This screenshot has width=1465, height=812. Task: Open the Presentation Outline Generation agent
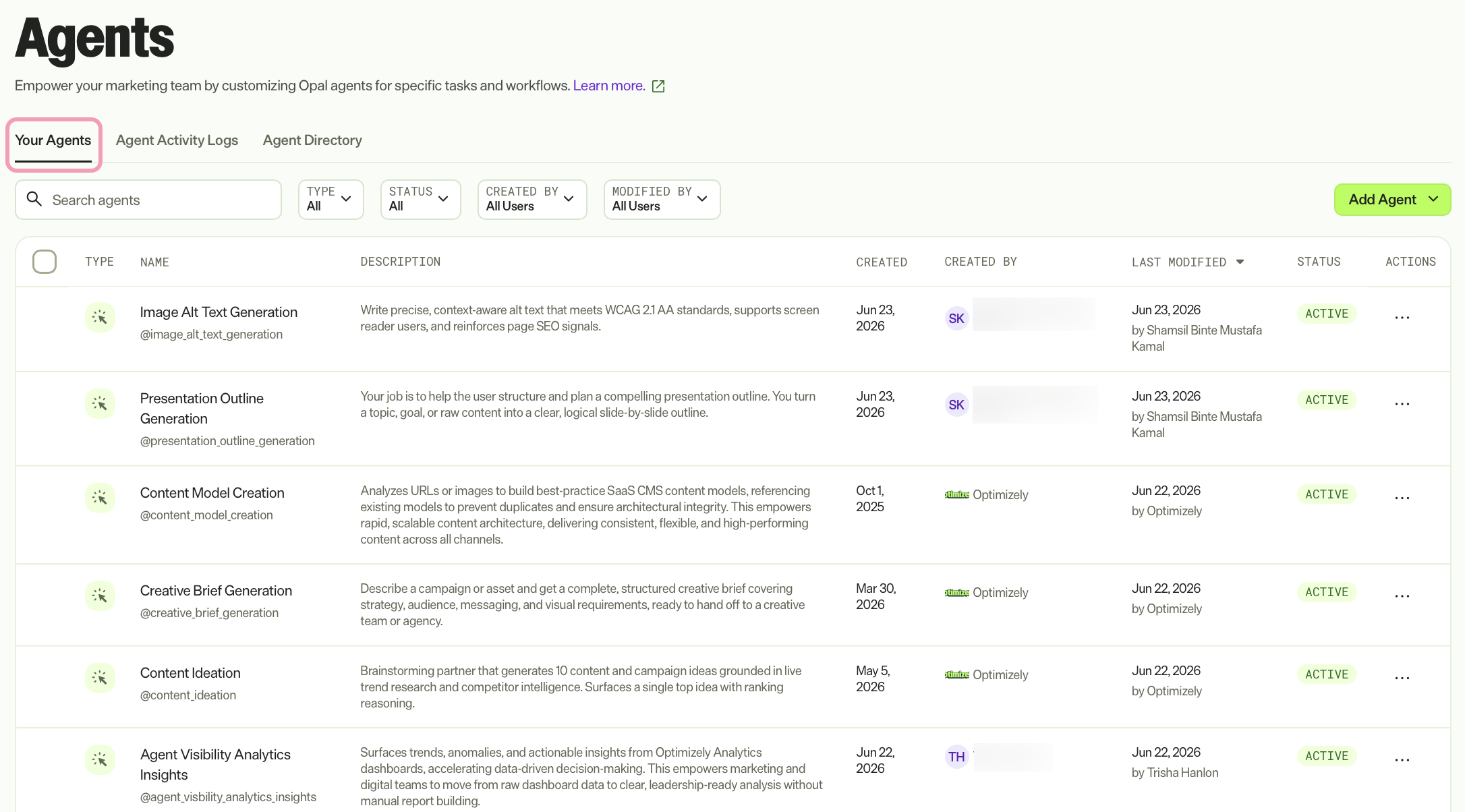202,409
